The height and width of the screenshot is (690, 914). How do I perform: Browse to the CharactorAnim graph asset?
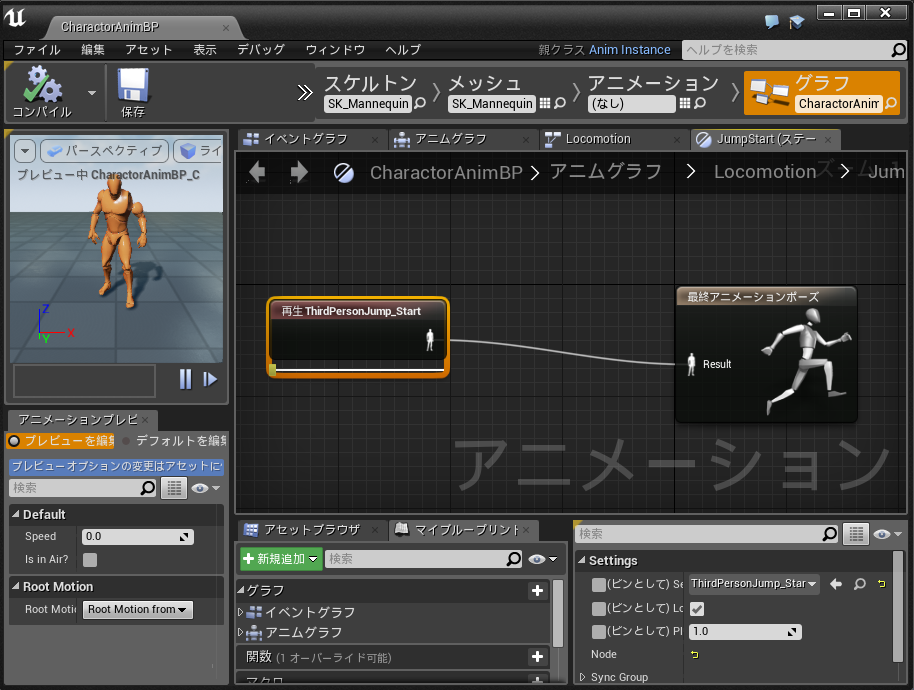pos(891,103)
